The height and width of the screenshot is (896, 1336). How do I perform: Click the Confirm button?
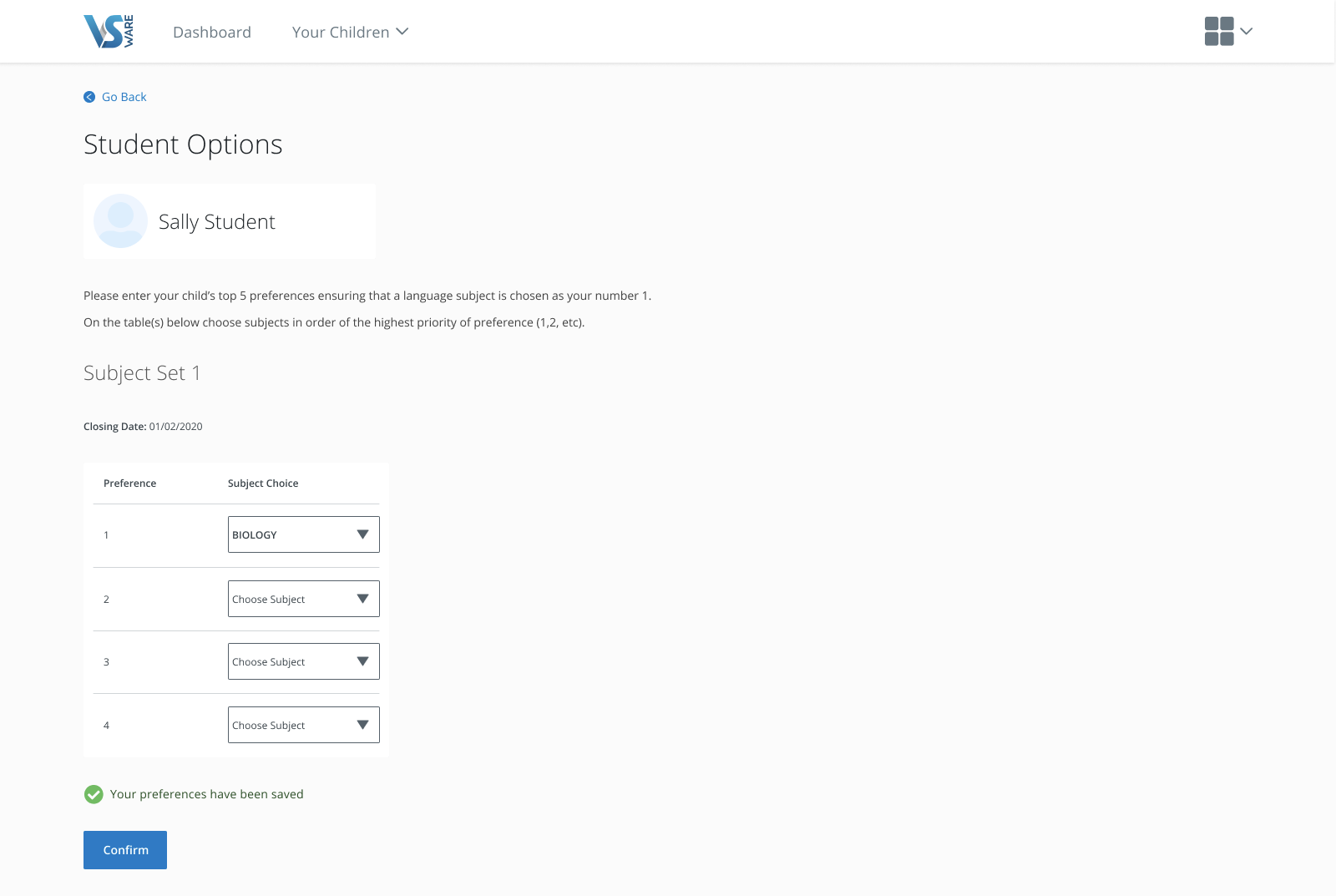125,850
